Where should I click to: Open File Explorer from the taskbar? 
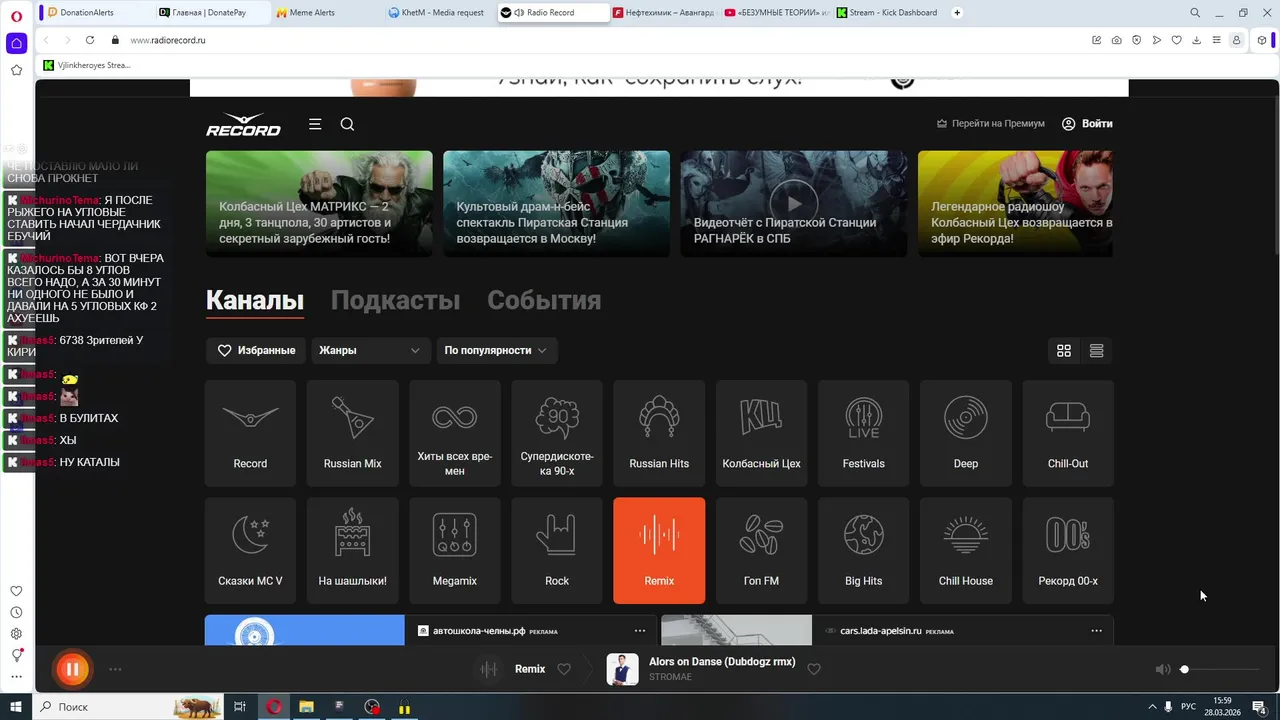click(x=306, y=707)
